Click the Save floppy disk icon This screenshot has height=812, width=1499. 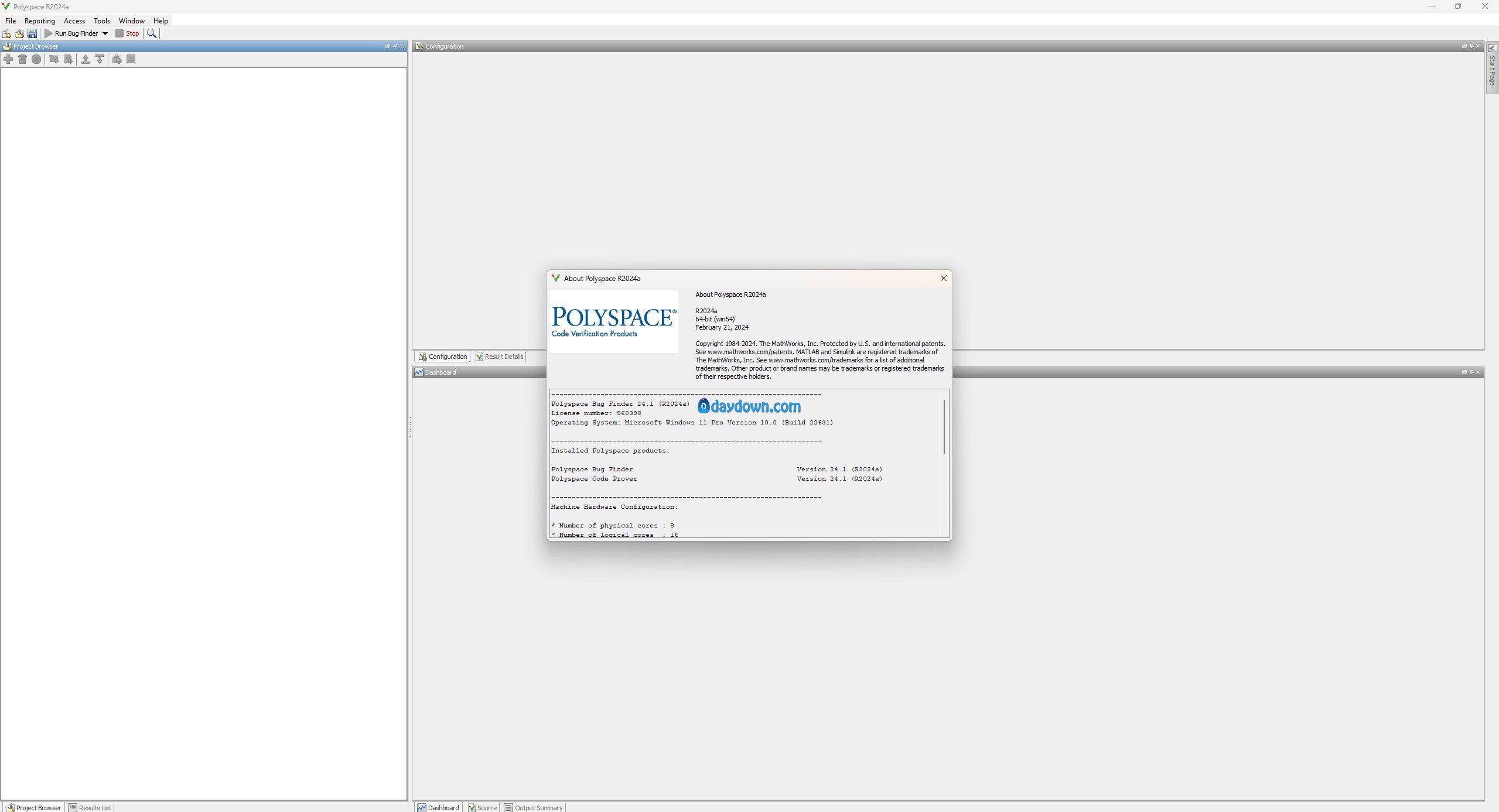point(32,33)
